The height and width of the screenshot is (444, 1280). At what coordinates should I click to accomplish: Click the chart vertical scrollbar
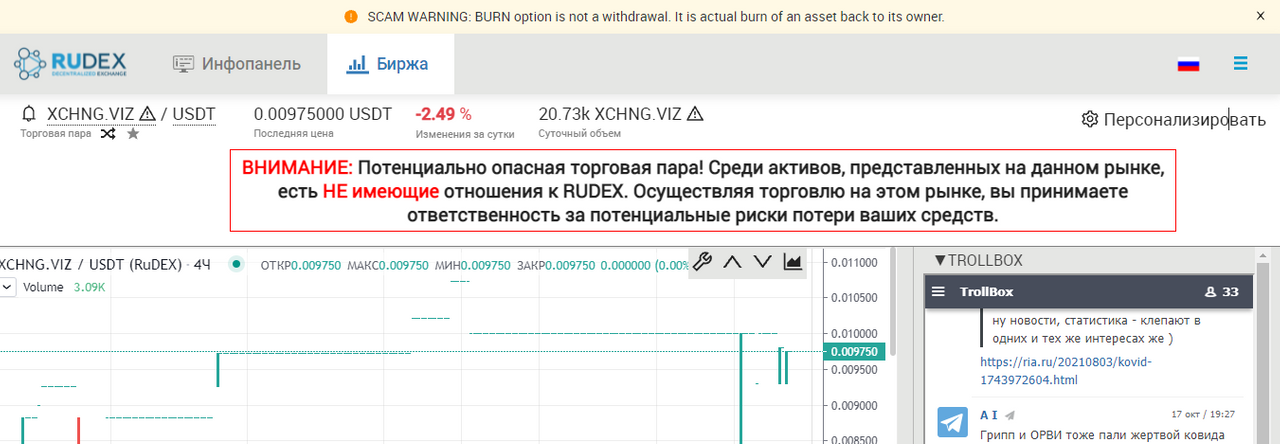click(x=893, y=302)
